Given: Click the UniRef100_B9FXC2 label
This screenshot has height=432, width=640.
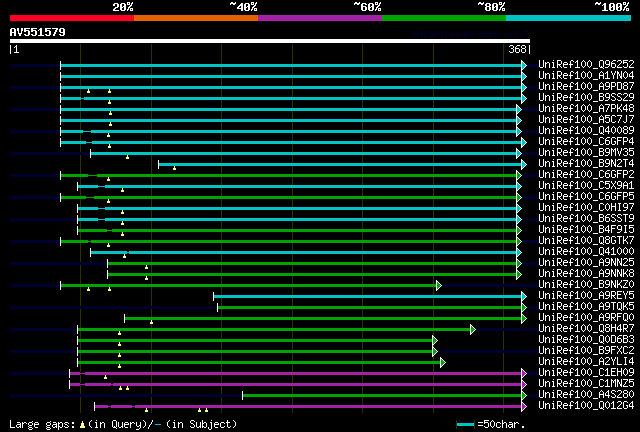Looking at the screenshot, I should click(x=586, y=351).
